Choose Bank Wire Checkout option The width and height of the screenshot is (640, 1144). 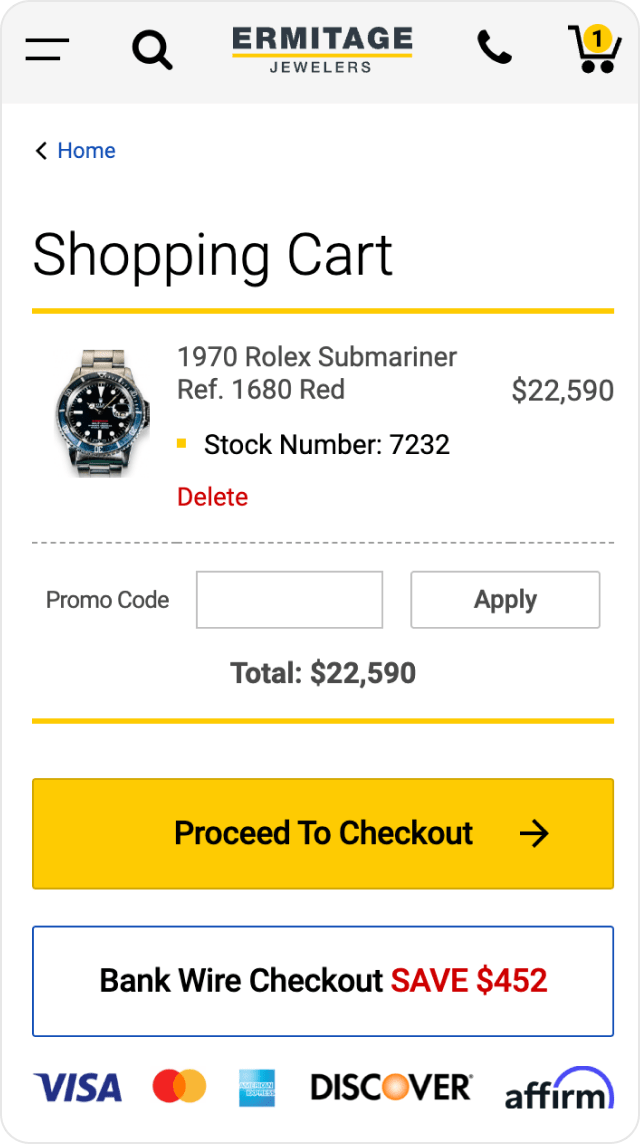click(323, 981)
